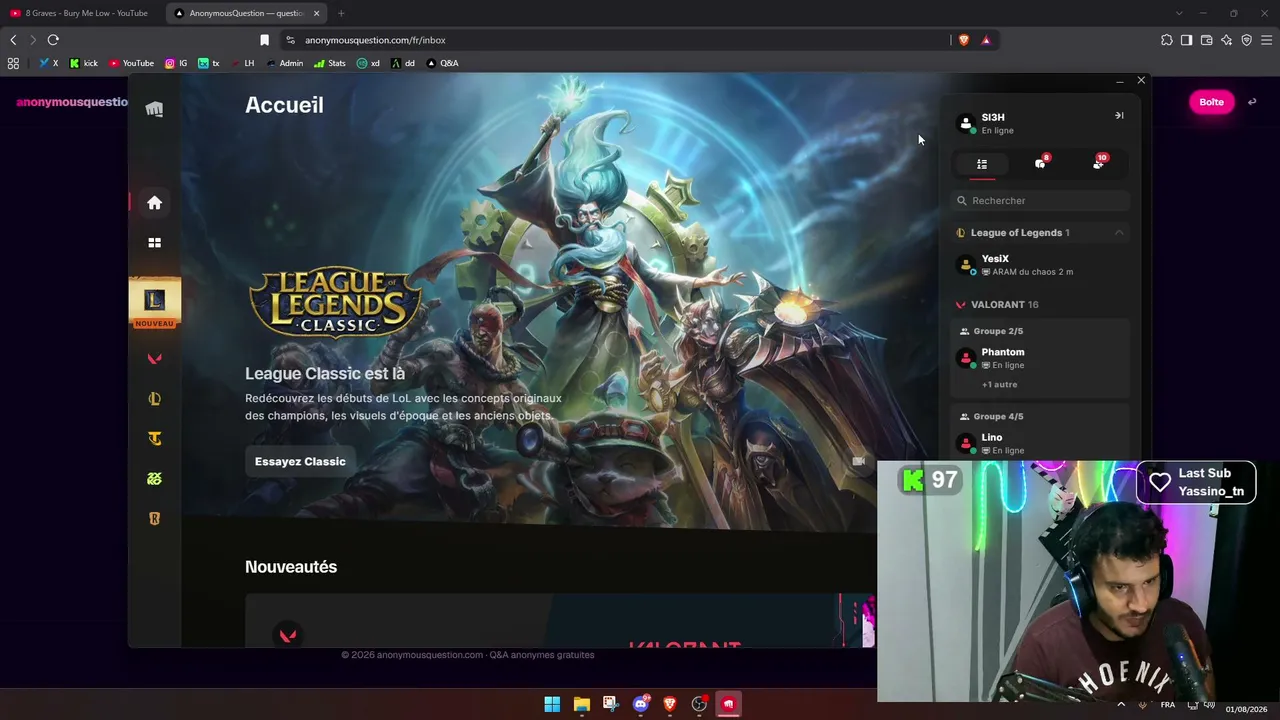Open File Explorer from taskbar
This screenshot has width=1280, height=720.
point(581,704)
